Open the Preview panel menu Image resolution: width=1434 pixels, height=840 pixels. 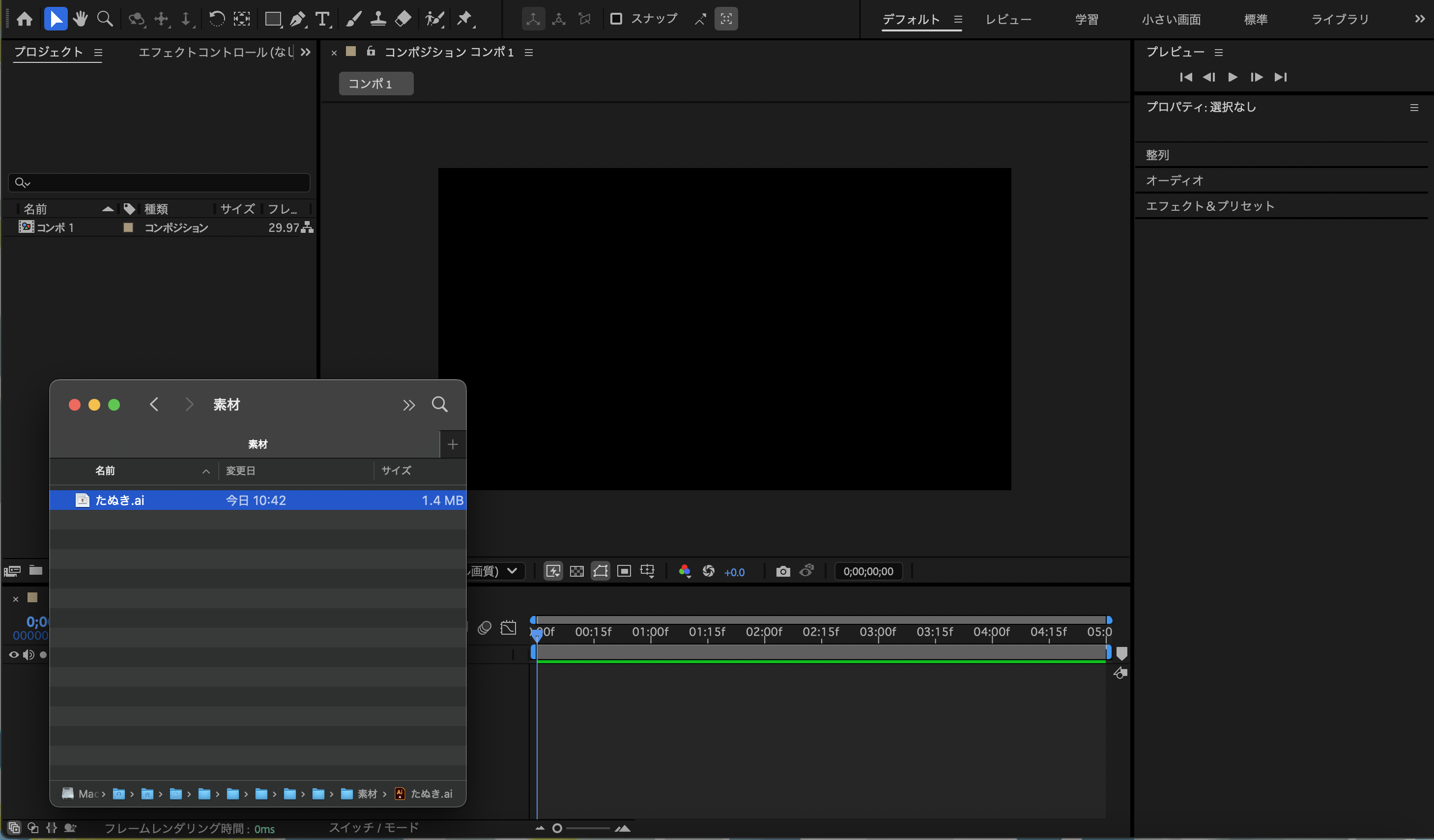point(1218,53)
